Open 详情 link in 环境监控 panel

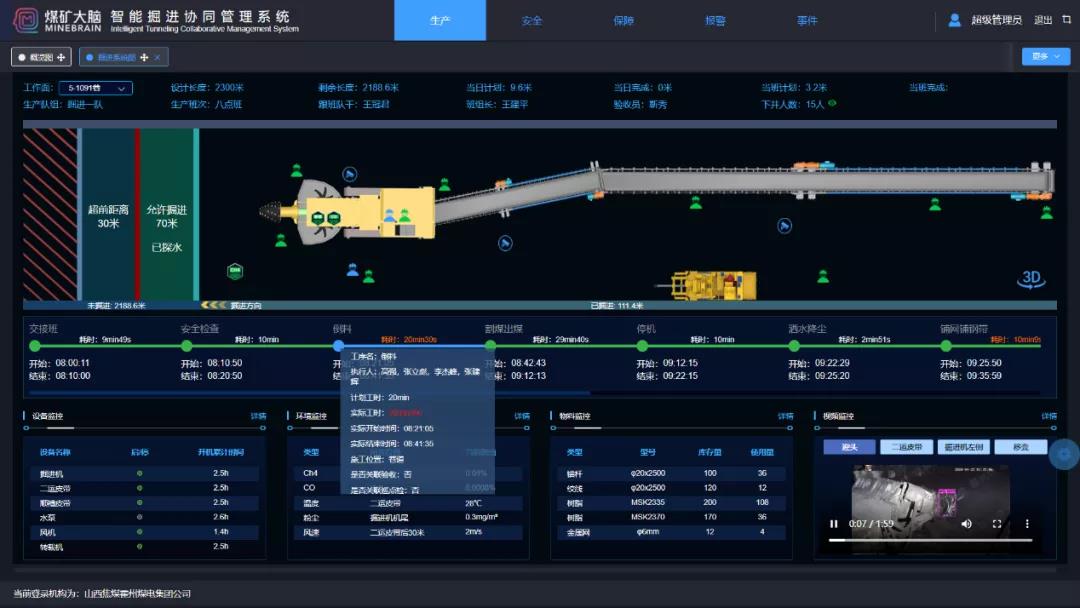point(522,416)
